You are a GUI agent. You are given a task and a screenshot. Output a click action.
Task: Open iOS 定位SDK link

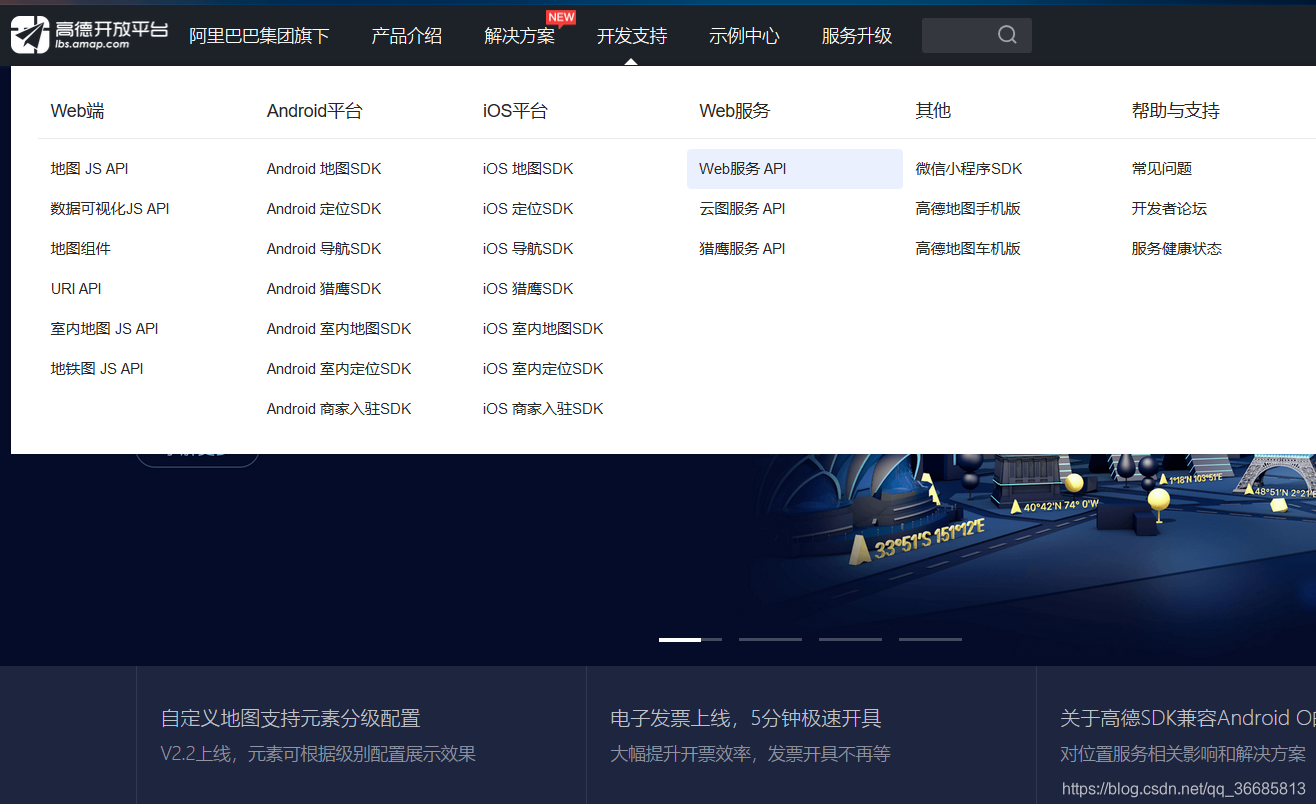point(528,209)
